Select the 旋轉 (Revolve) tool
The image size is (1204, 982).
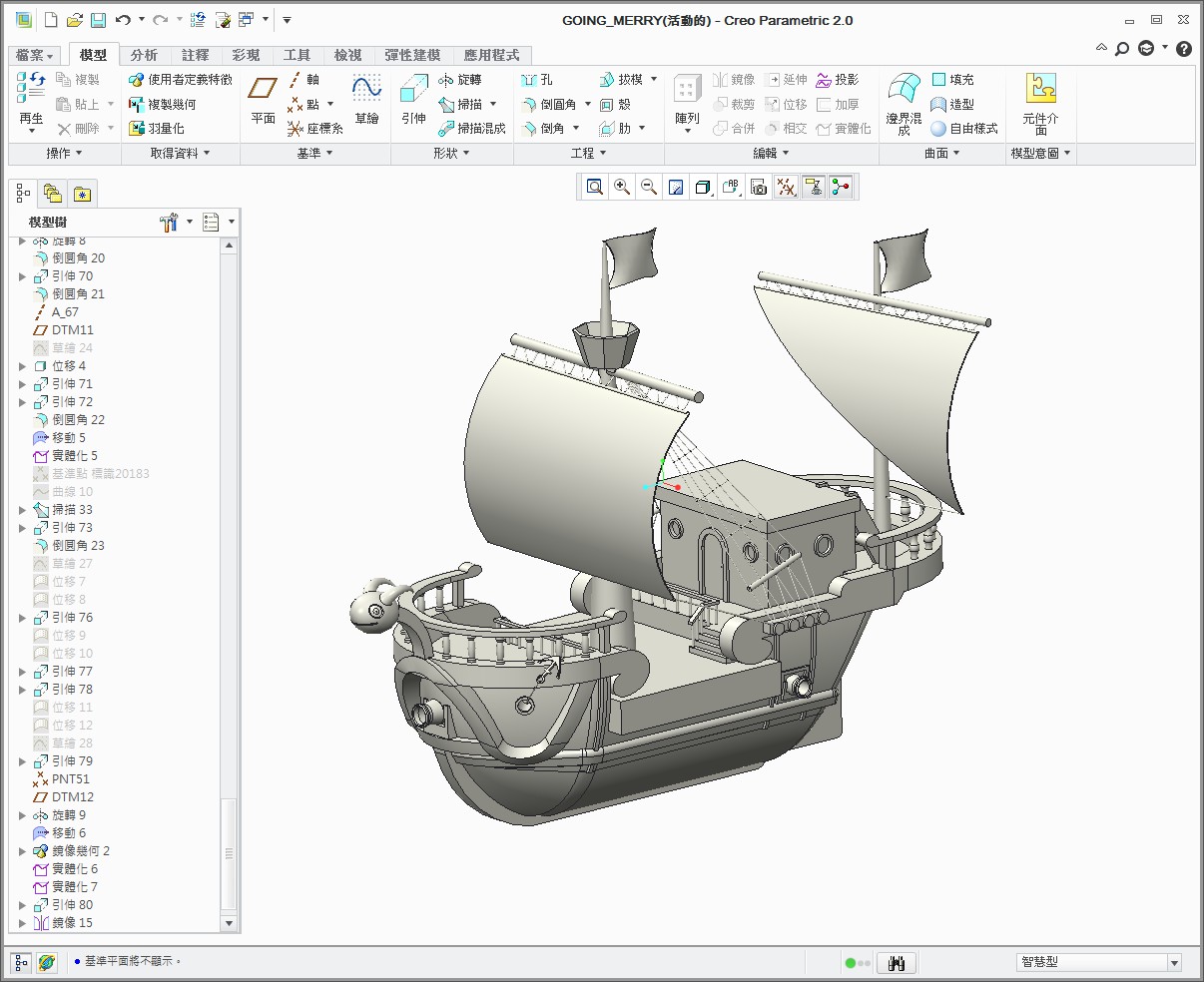(459, 80)
